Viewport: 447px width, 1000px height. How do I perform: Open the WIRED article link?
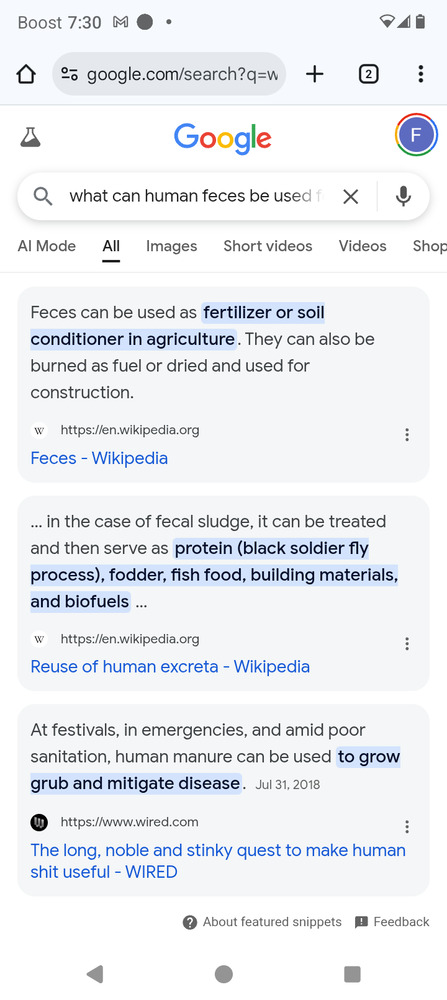tap(218, 861)
